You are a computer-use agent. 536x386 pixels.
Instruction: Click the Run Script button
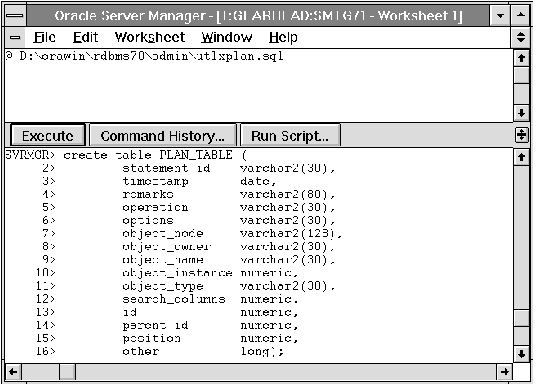click(290, 136)
